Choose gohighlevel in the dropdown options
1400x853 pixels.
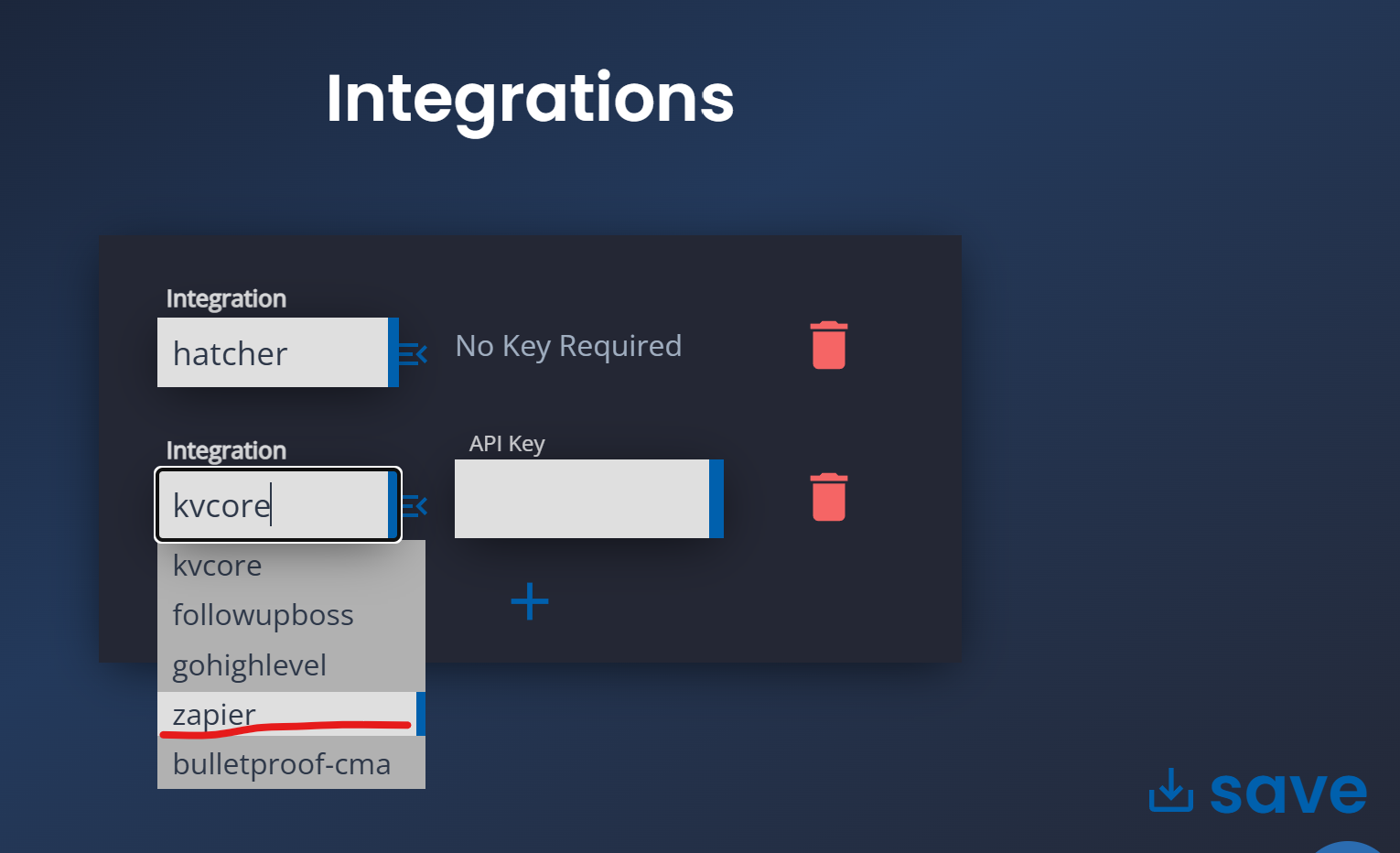click(249, 664)
